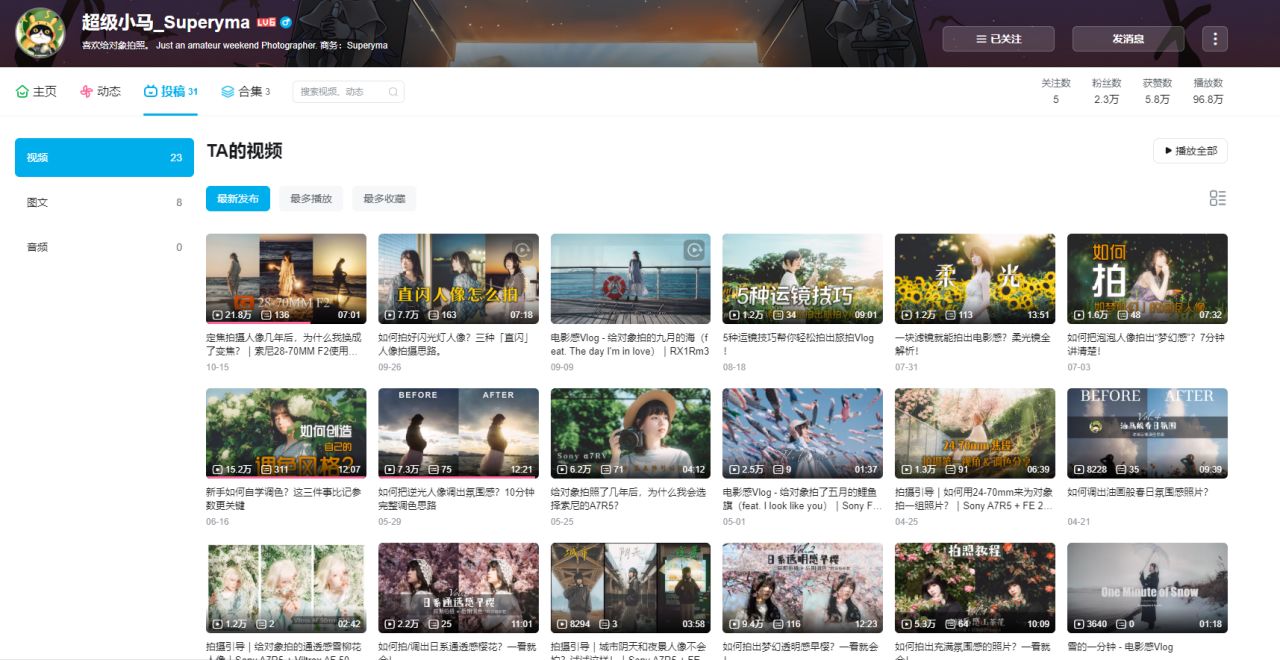Screen dimensions: 1280x660
Task: Open the 拍摄教程 10:09 video thumbnail
Action: (975, 588)
